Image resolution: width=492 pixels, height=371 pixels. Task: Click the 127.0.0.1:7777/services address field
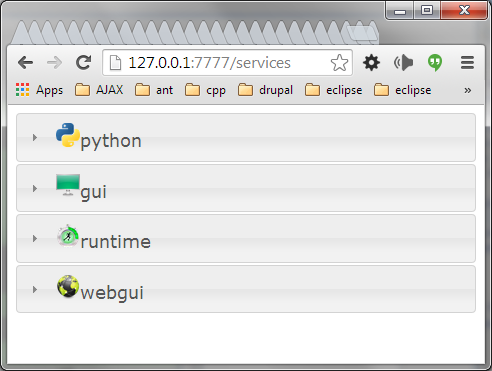tap(227, 63)
